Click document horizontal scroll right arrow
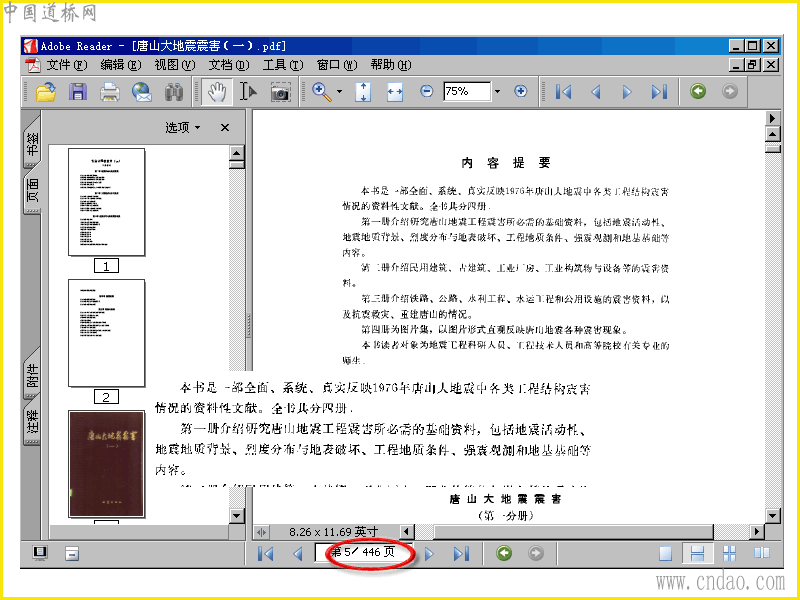 757,532
